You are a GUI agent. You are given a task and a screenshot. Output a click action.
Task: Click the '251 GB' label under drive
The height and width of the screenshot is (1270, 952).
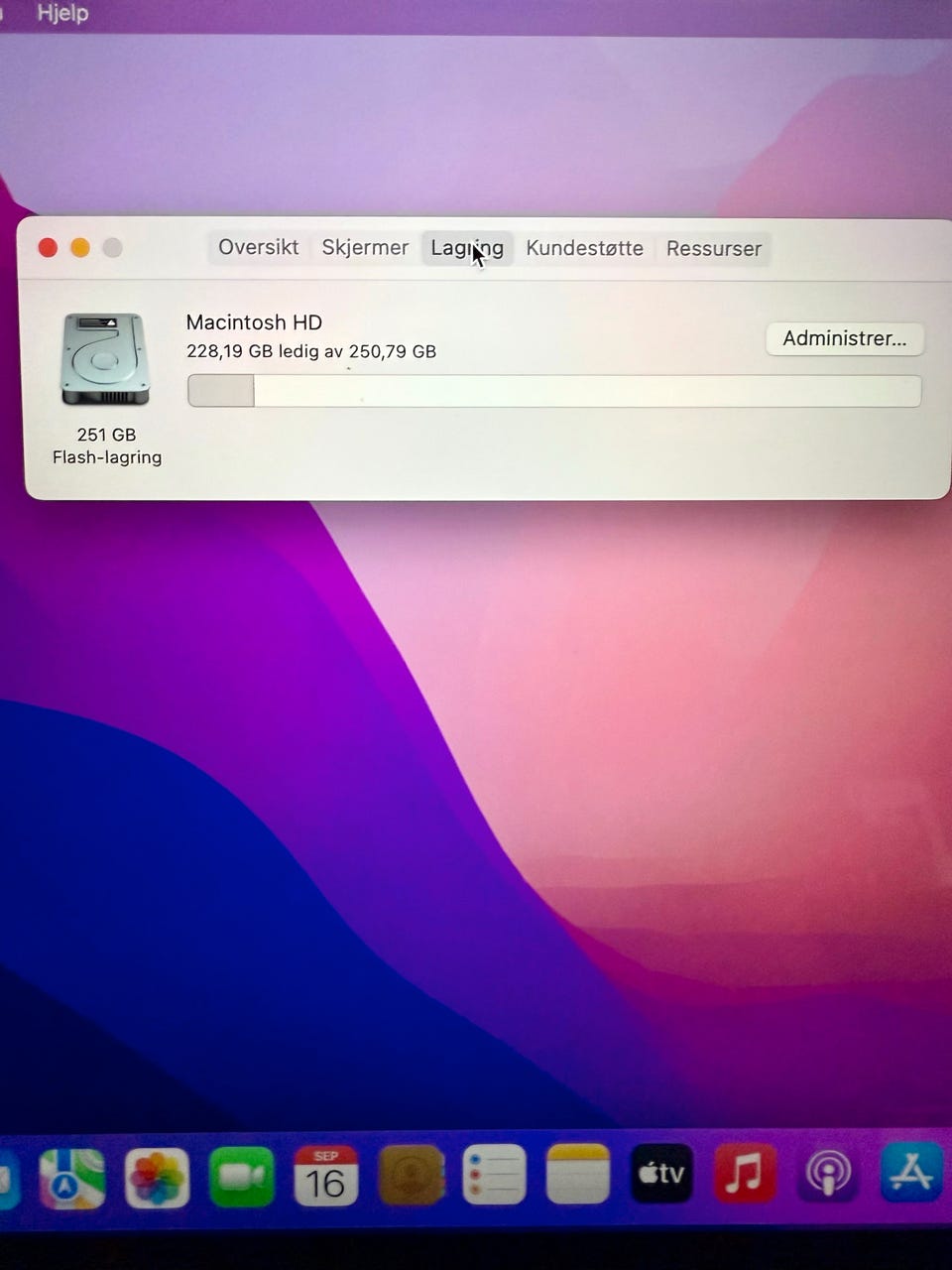point(106,435)
